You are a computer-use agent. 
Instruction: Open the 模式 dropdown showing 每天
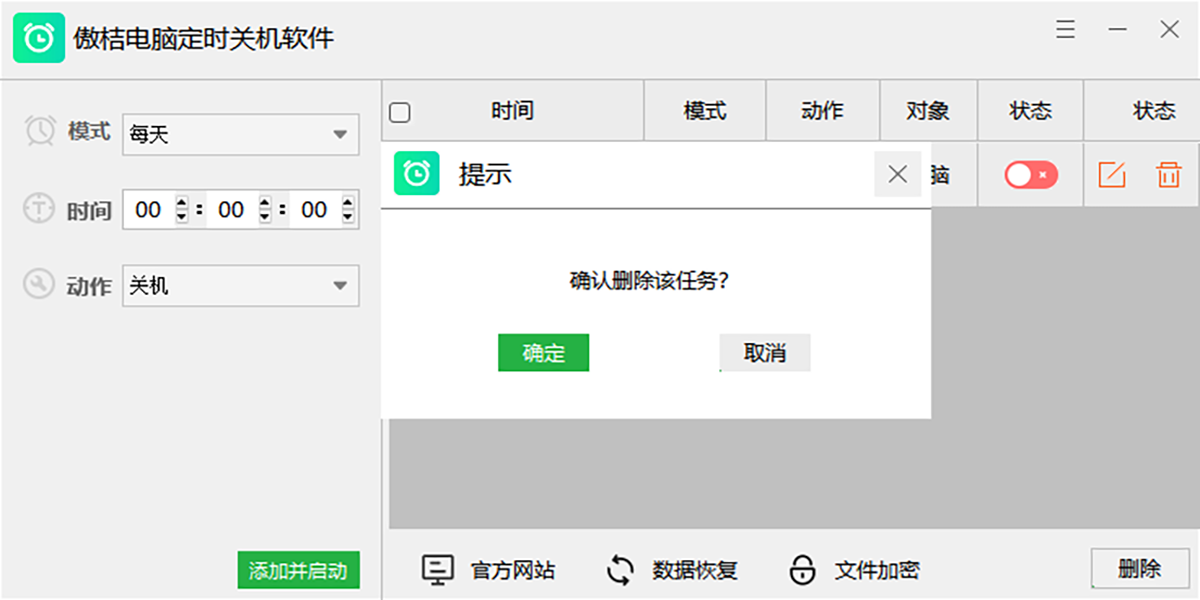click(x=240, y=134)
